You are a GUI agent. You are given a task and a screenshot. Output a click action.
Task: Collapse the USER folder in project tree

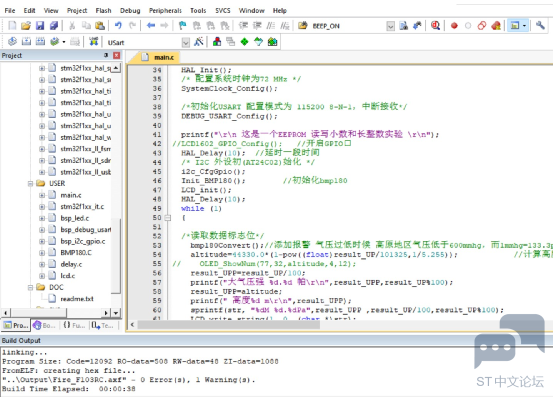click(30, 183)
